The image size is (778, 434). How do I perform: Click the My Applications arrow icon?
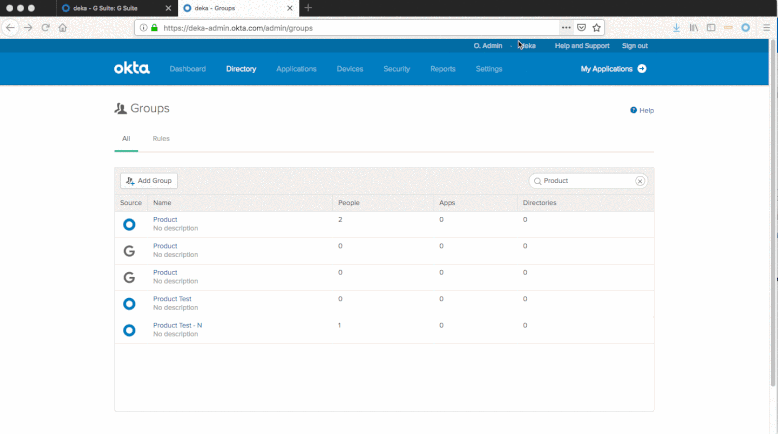point(642,69)
